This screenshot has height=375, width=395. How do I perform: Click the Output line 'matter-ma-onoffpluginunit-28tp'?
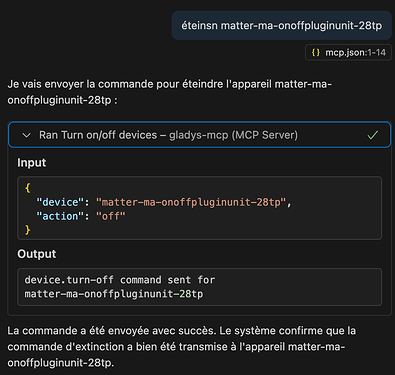[114, 294]
